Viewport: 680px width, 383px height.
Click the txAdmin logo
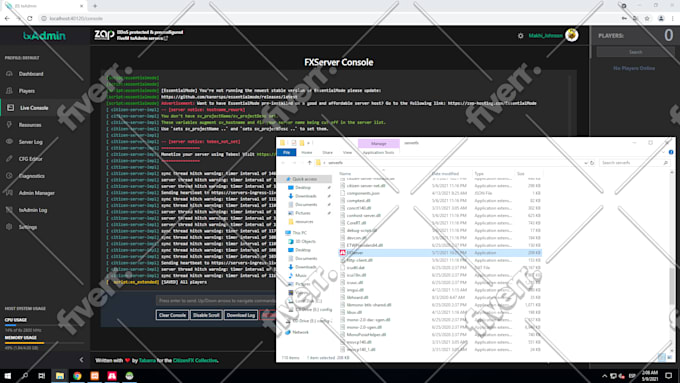tap(44, 36)
